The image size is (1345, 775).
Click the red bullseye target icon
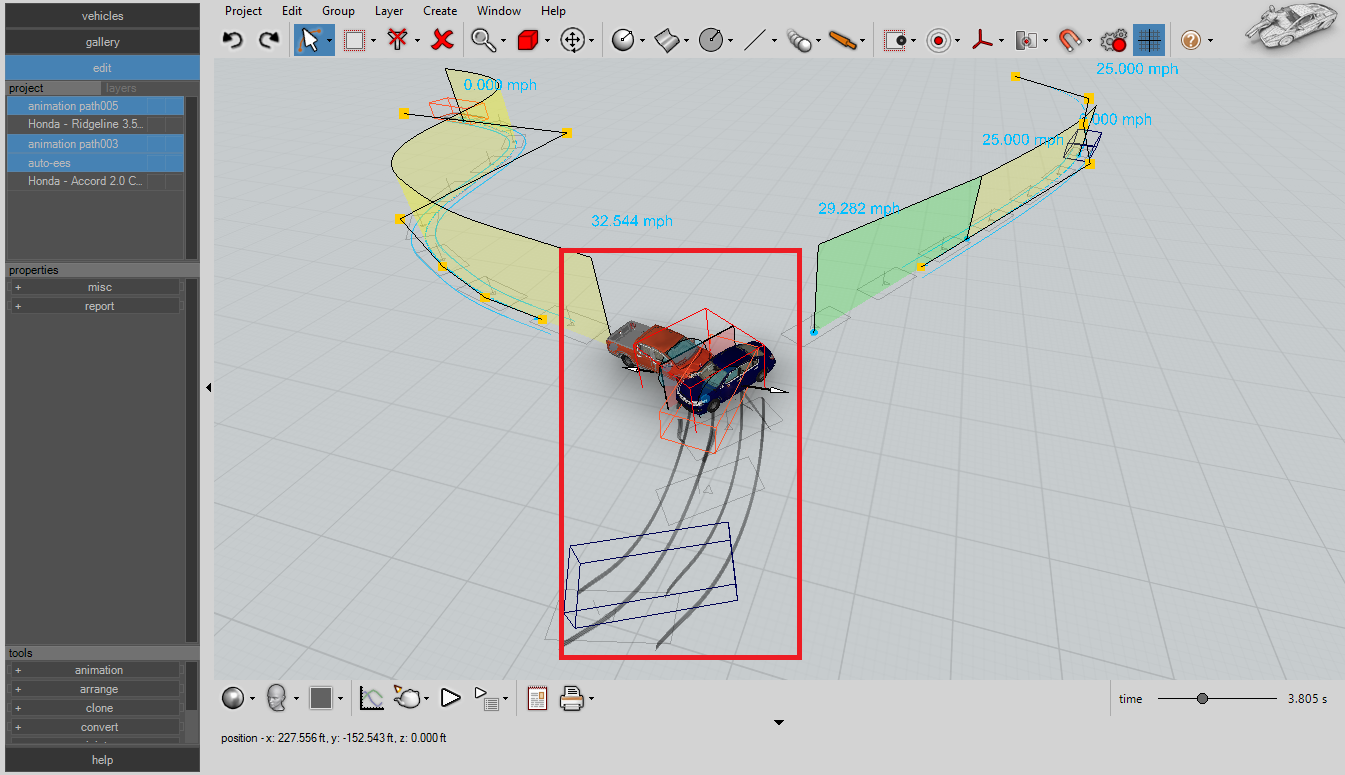pyautogui.click(x=938, y=40)
